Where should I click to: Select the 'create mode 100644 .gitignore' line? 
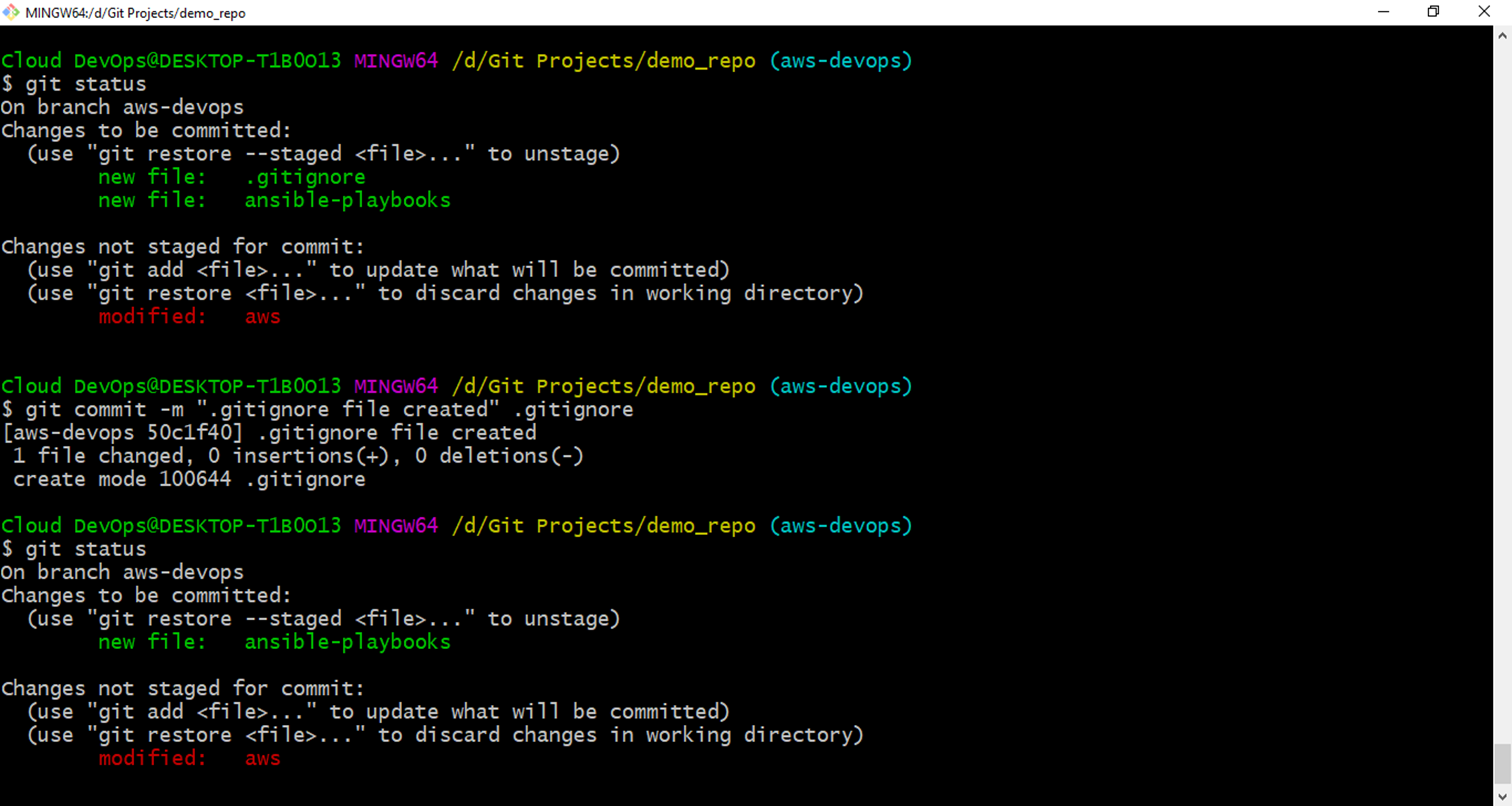(x=188, y=479)
